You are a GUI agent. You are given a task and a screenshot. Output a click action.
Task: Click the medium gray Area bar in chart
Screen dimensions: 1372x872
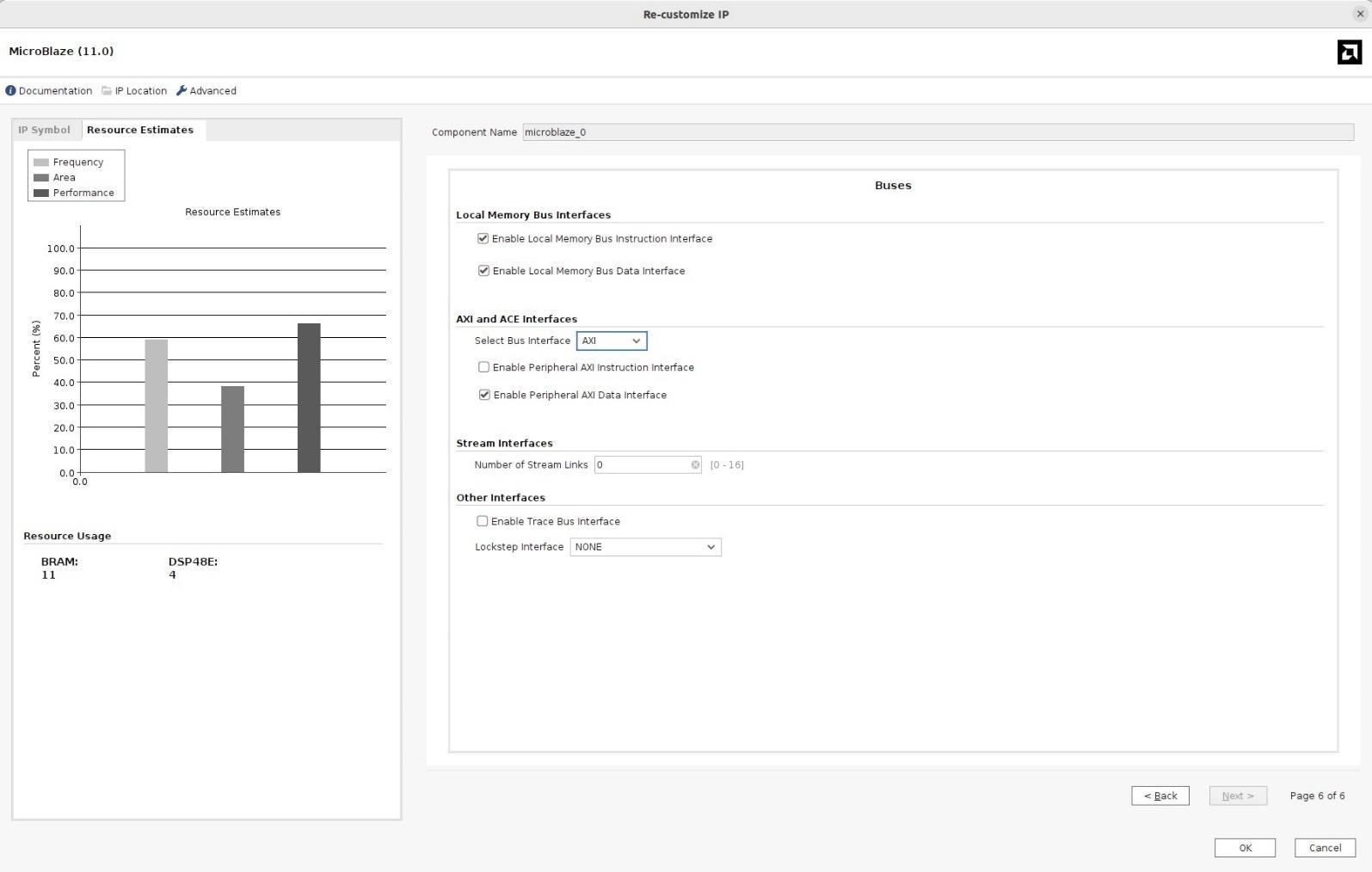232,429
